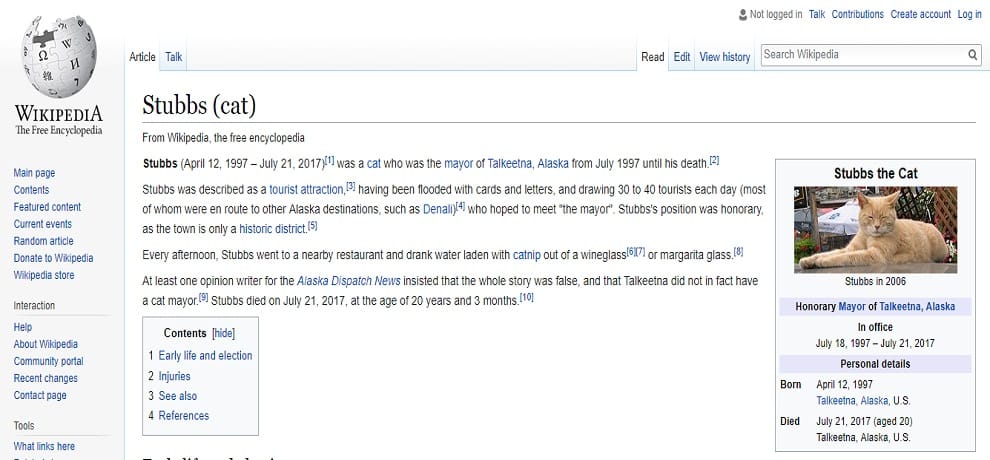Click Donate to Wikipedia
The image size is (990, 460).
[x=53, y=258]
